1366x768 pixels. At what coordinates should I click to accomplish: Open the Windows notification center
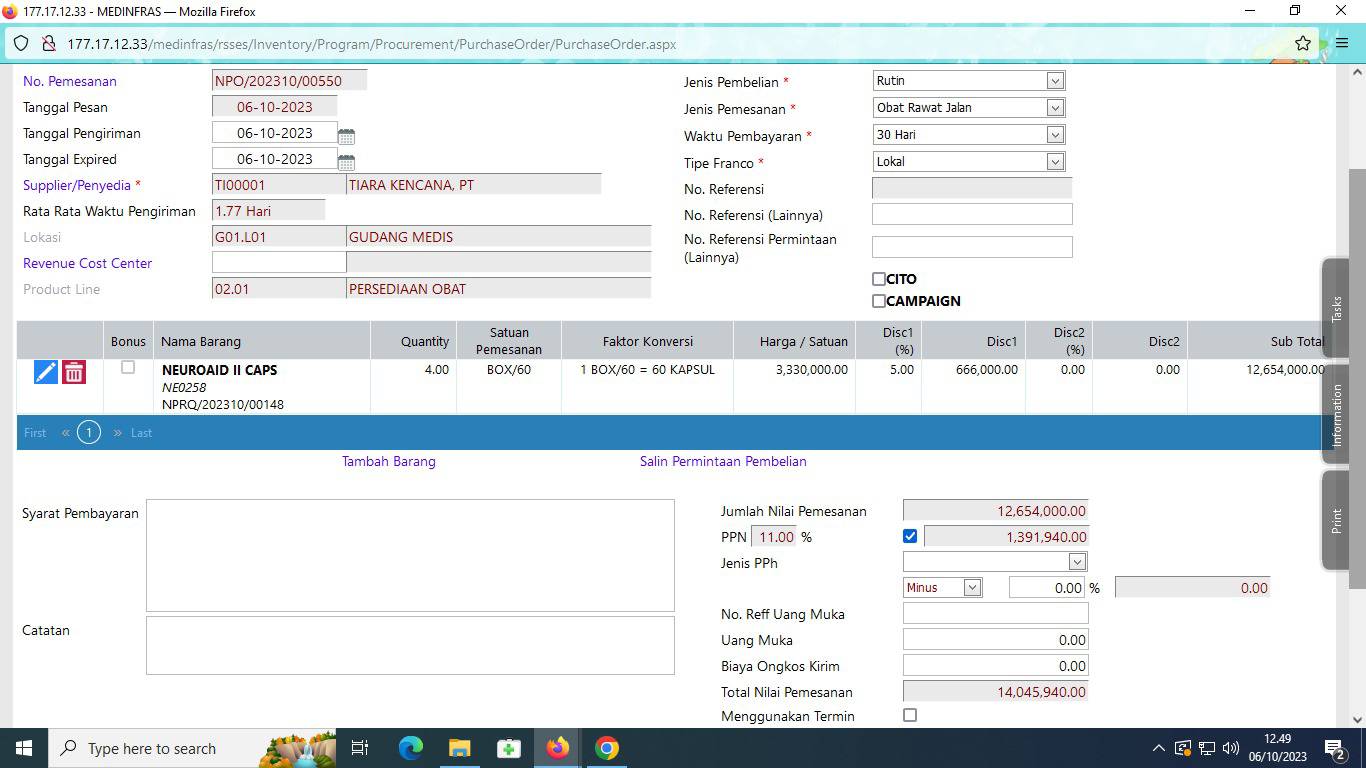[1335, 748]
